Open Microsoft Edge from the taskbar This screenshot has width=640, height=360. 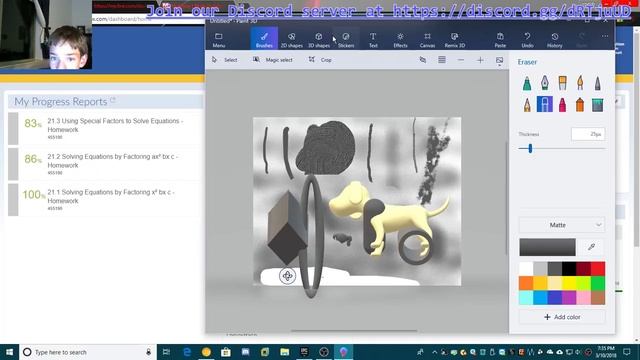point(187,352)
